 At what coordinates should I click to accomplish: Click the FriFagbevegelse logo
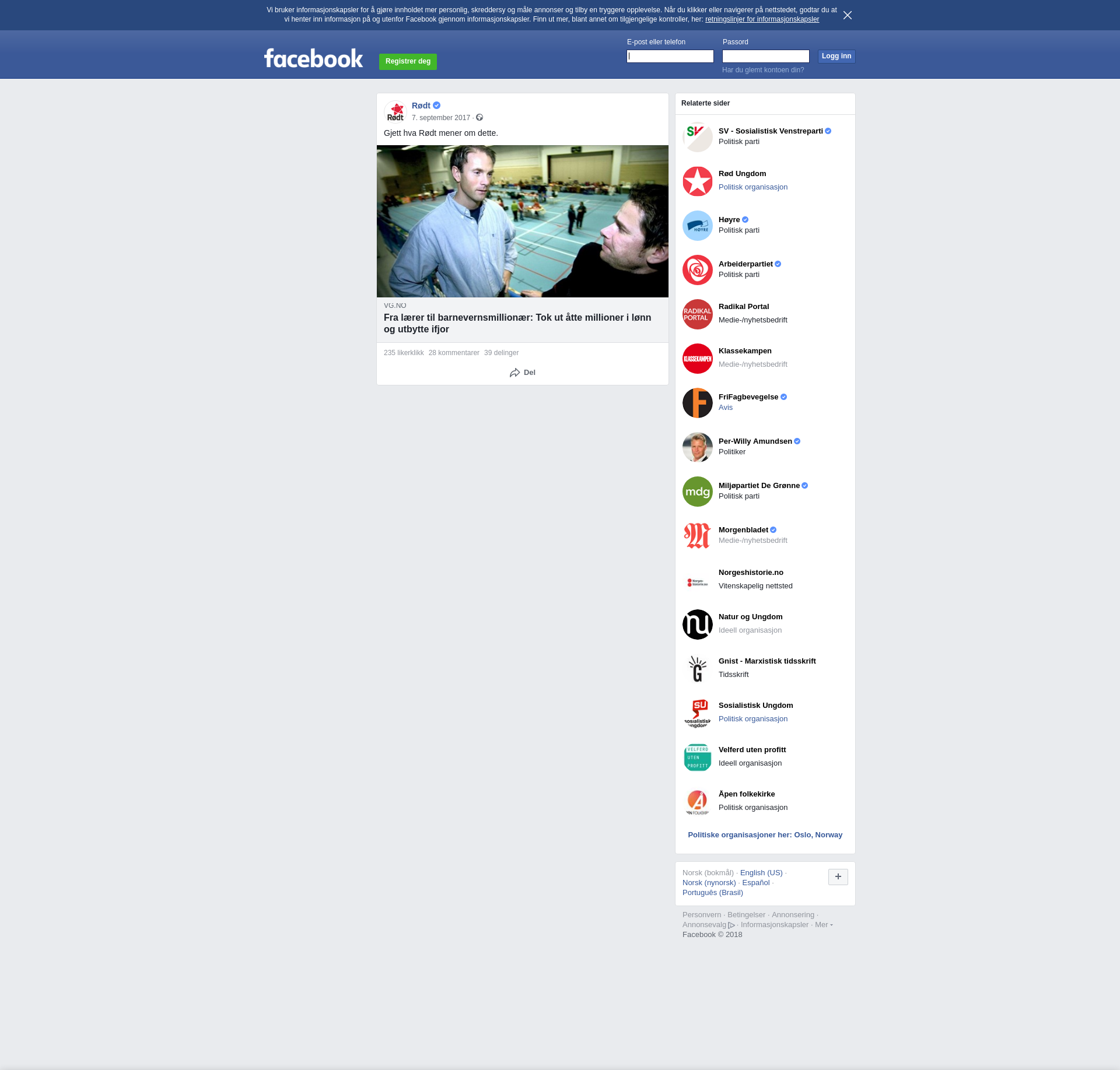pos(698,403)
